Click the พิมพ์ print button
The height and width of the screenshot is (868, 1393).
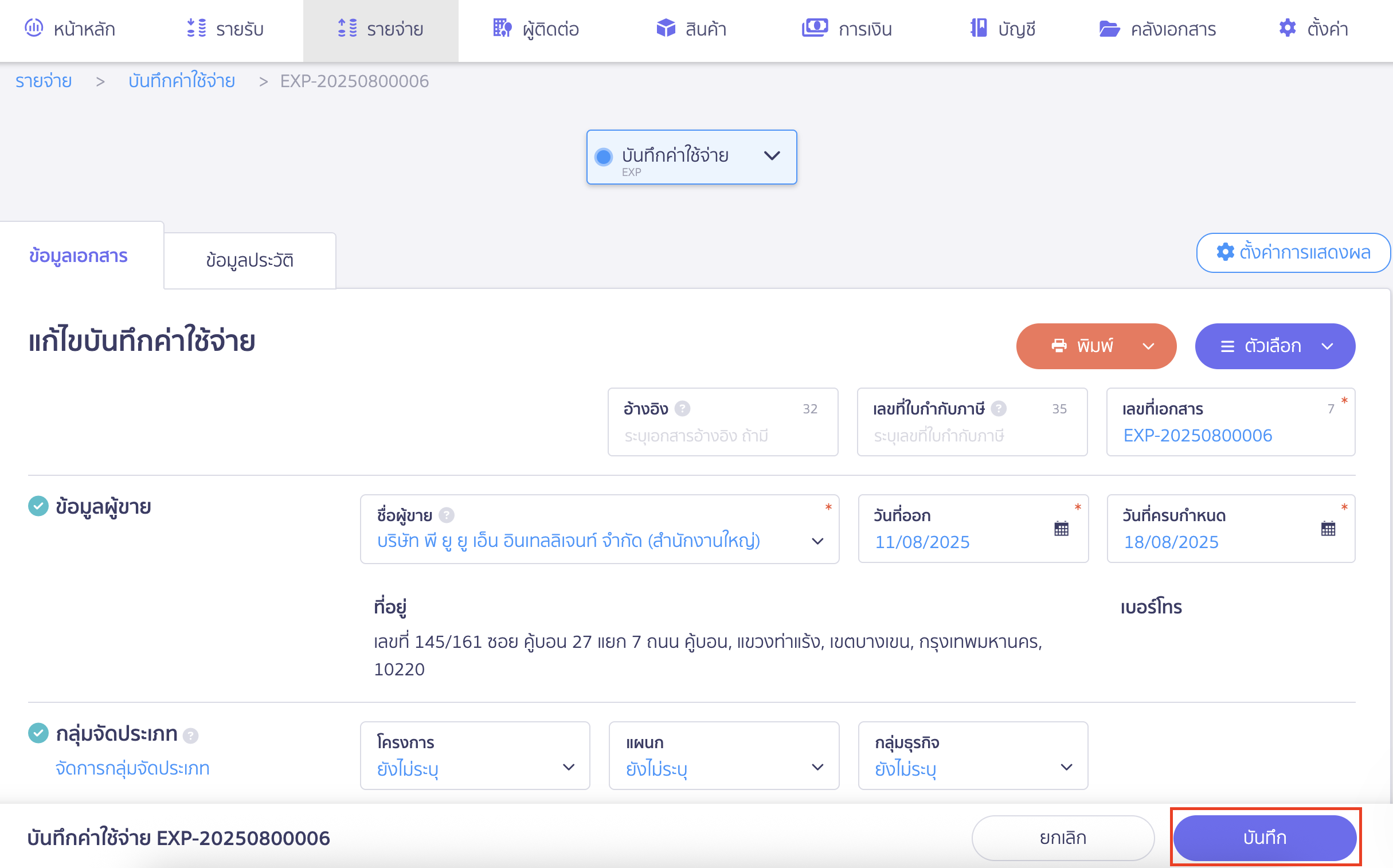(x=1095, y=346)
